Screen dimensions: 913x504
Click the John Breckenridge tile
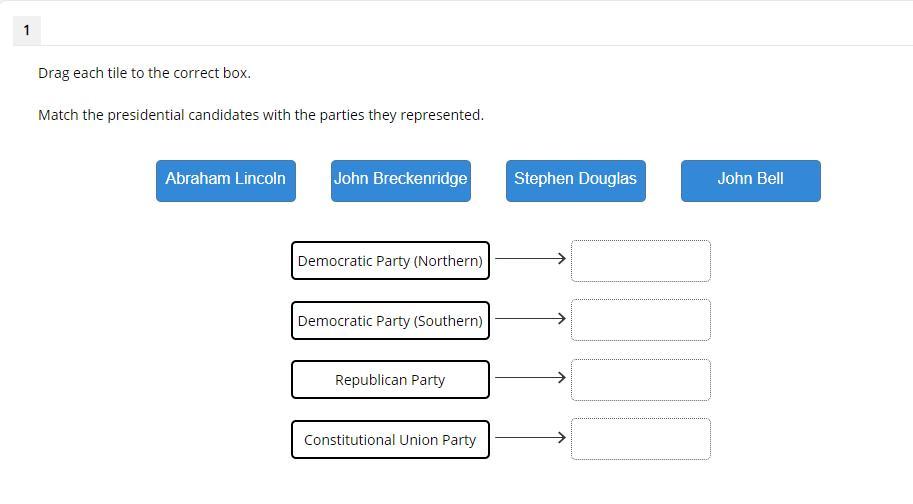pyautogui.click(x=400, y=180)
